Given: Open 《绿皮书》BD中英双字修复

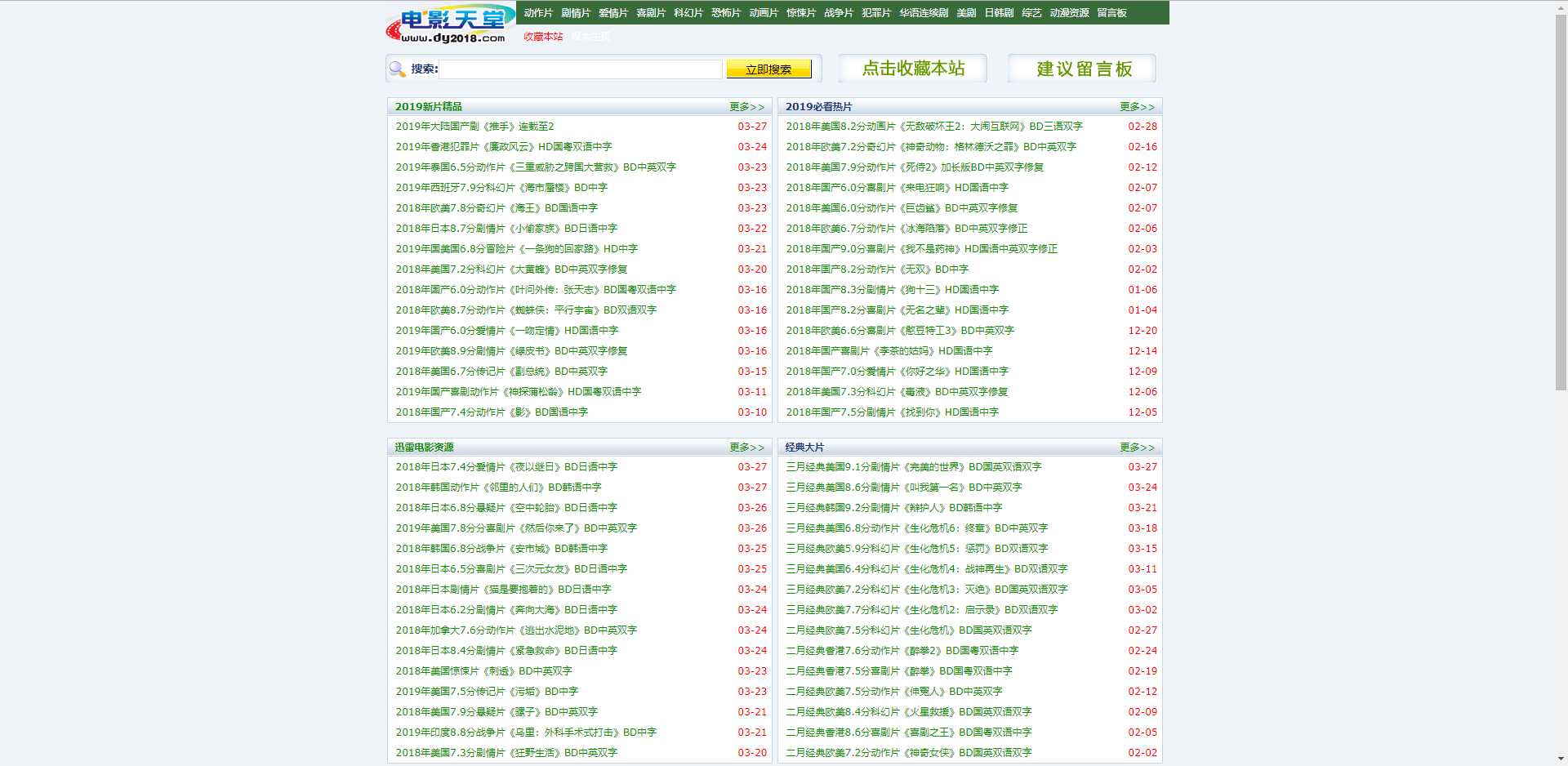Looking at the screenshot, I should point(512,351).
